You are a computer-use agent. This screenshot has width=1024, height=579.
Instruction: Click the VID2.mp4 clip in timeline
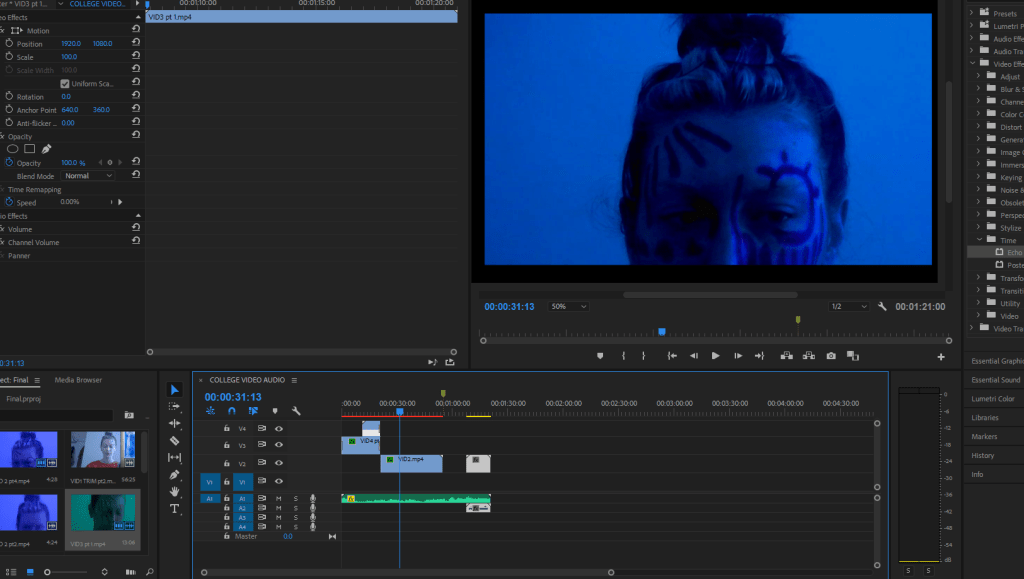click(x=411, y=463)
